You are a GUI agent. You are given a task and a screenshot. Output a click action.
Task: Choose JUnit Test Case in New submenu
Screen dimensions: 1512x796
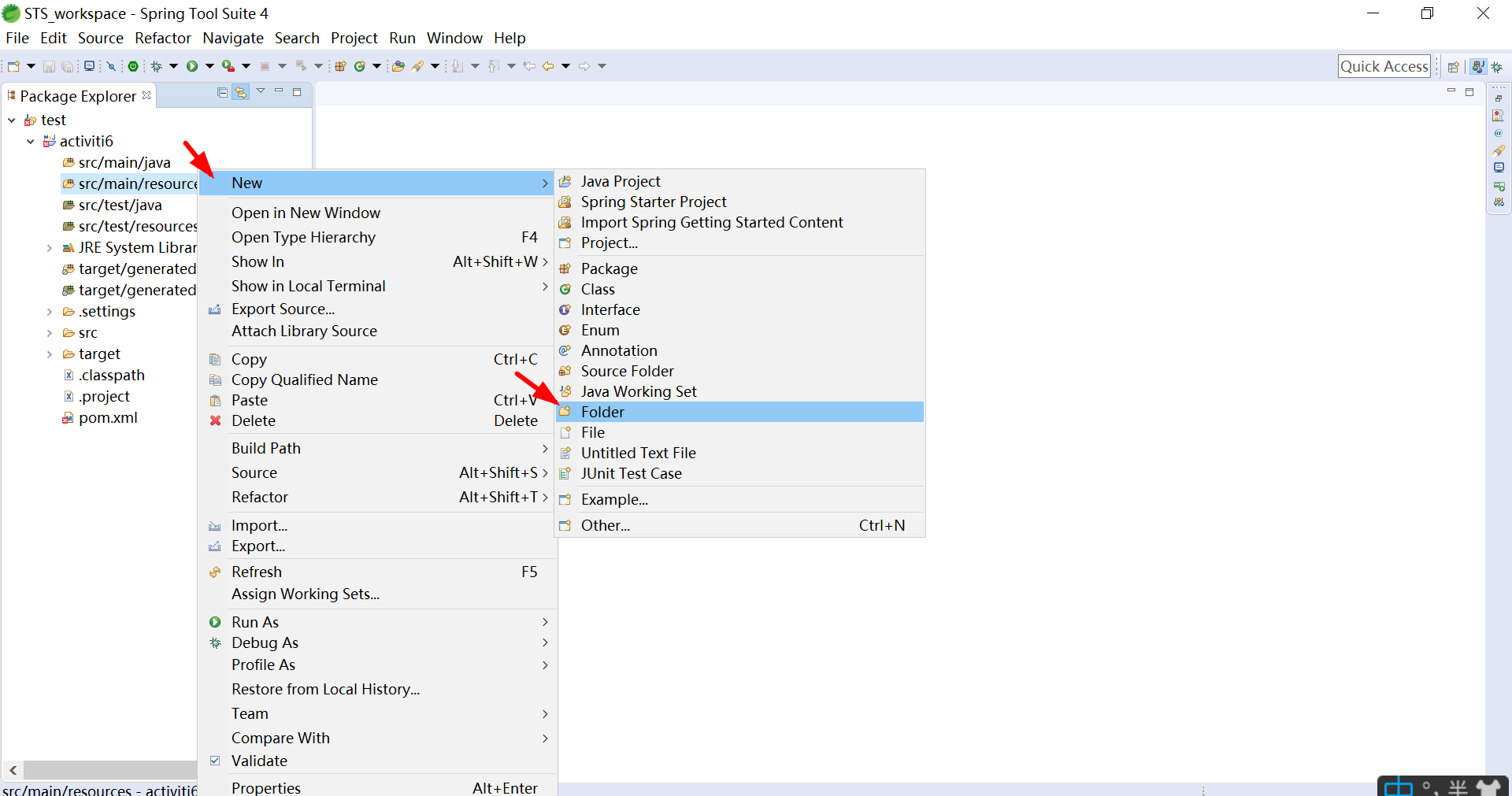739,473
